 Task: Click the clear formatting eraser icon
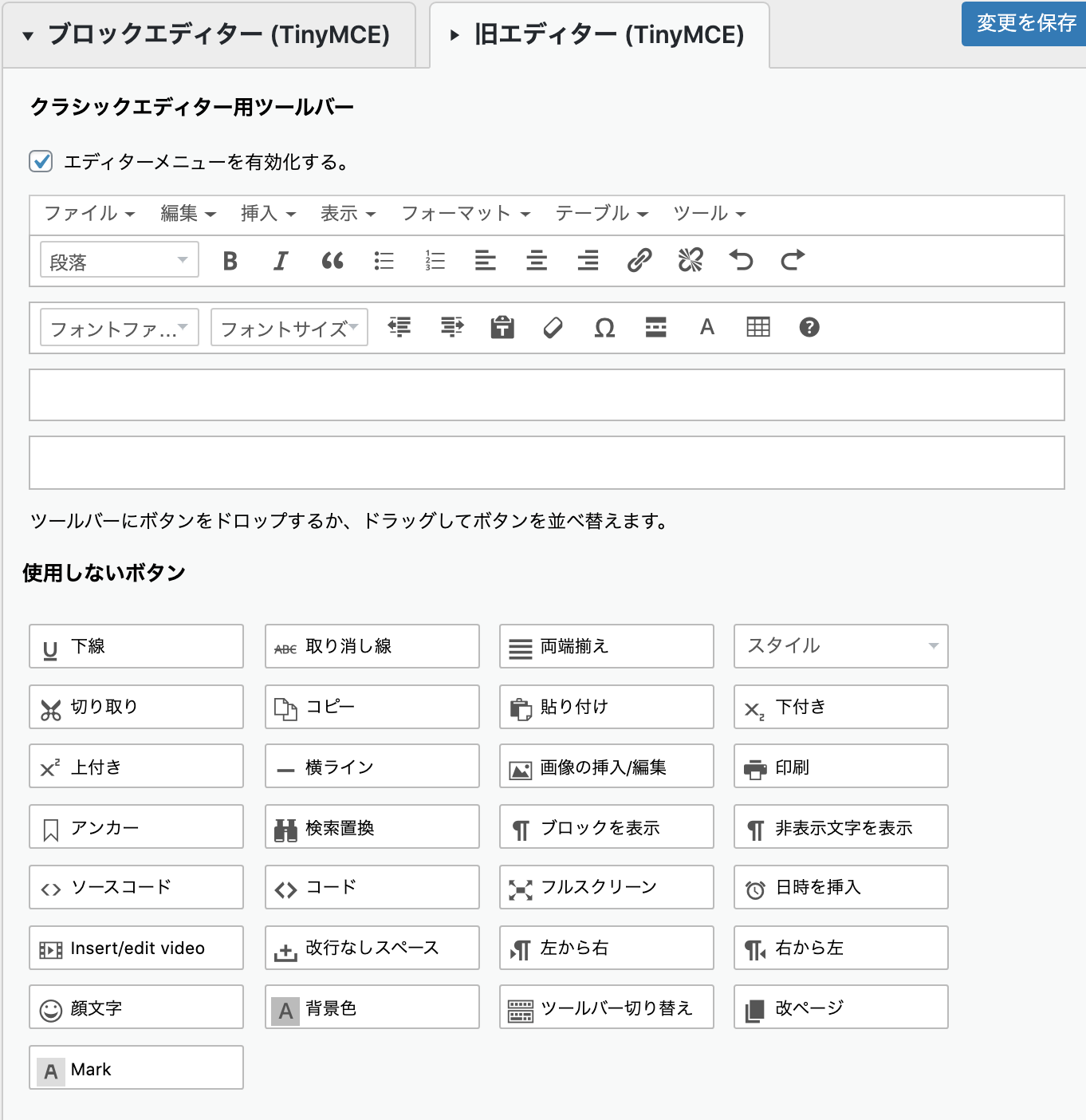point(553,327)
